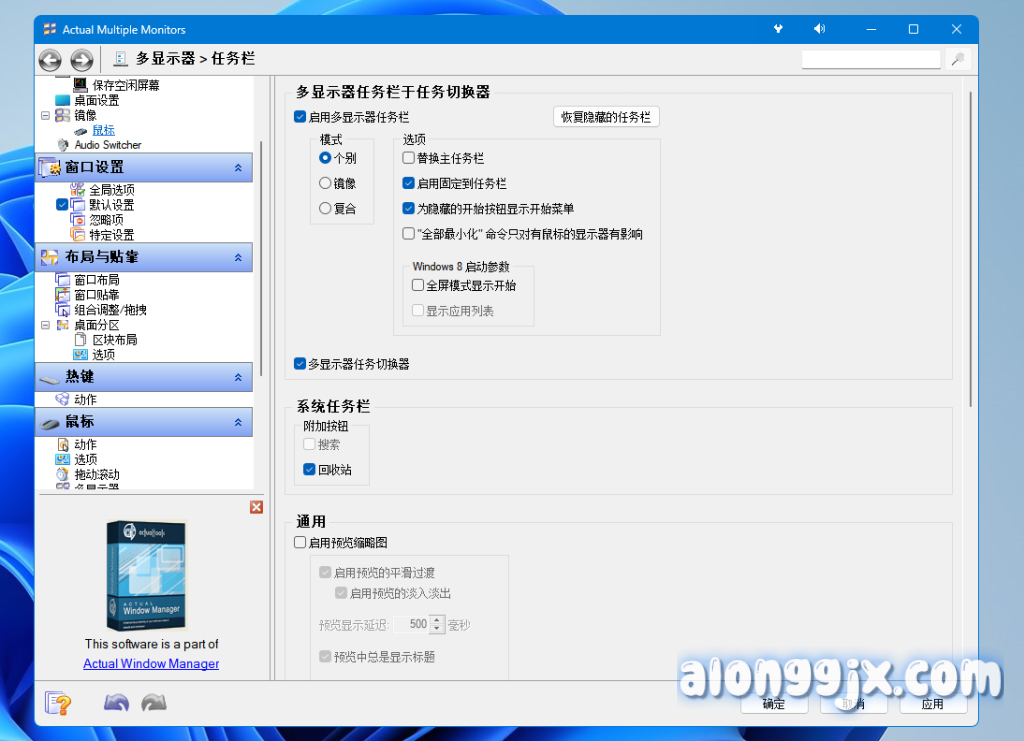This screenshot has width=1024, height=741.
Task: Select the 镜像 mode radio button
Action: click(x=325, y=184)
